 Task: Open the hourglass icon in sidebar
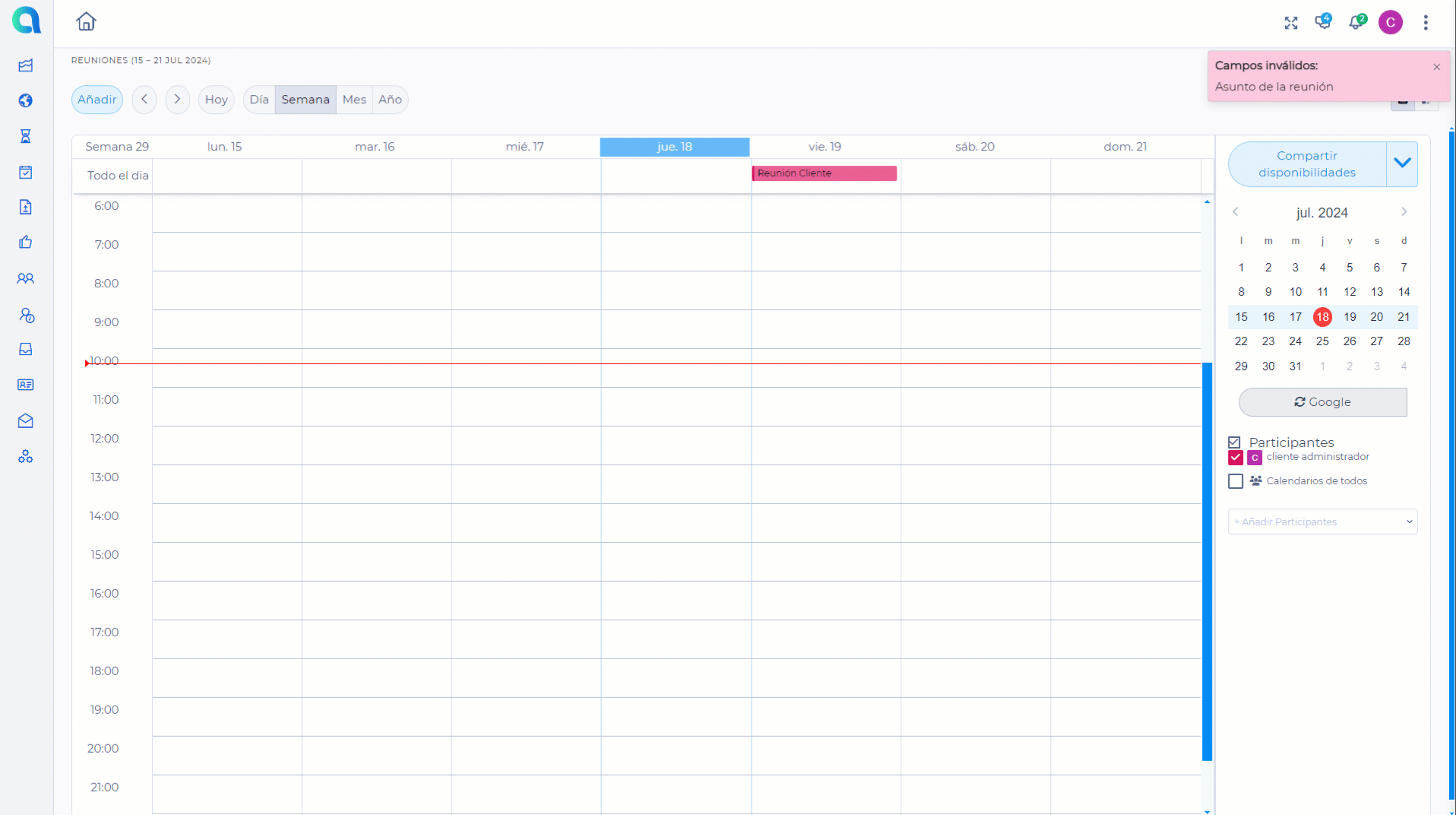click(26, 136)
